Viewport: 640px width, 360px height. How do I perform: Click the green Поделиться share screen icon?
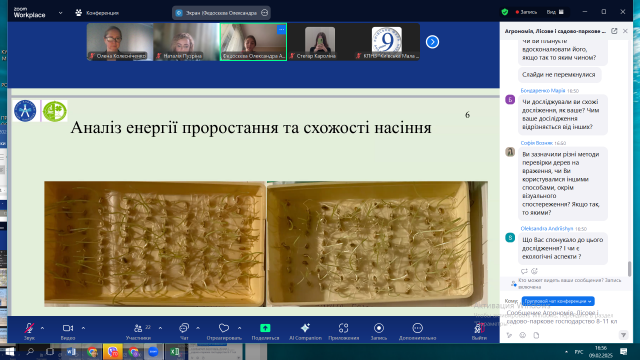(265, 331)
